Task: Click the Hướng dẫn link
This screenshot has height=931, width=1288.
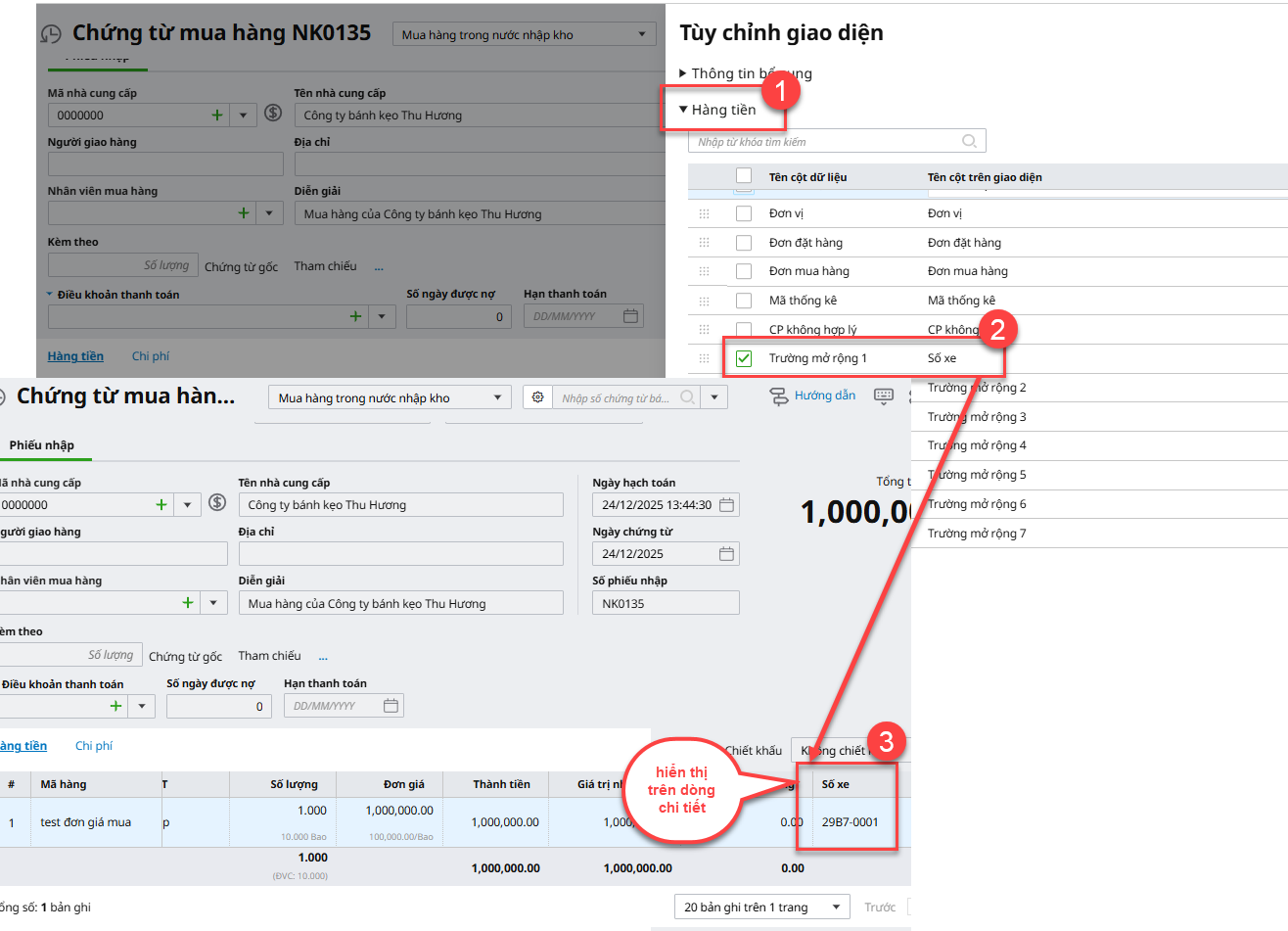Action: click(x=824, y=396)
